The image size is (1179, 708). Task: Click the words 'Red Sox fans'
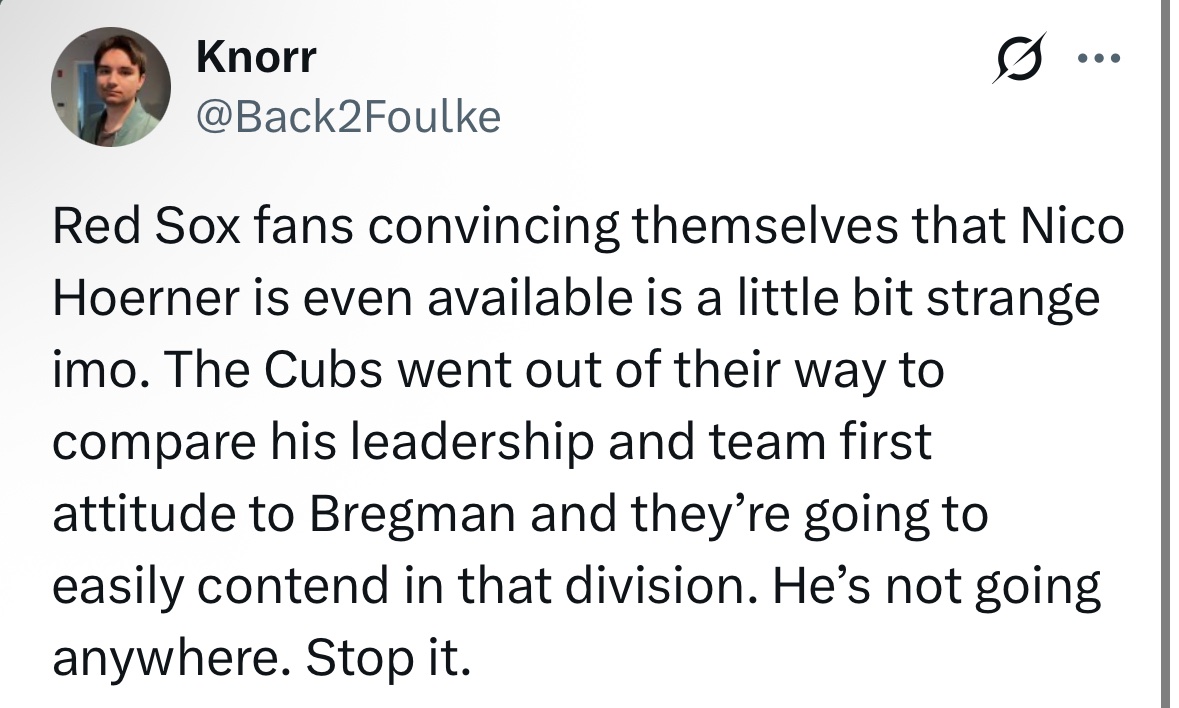(202, 225)
